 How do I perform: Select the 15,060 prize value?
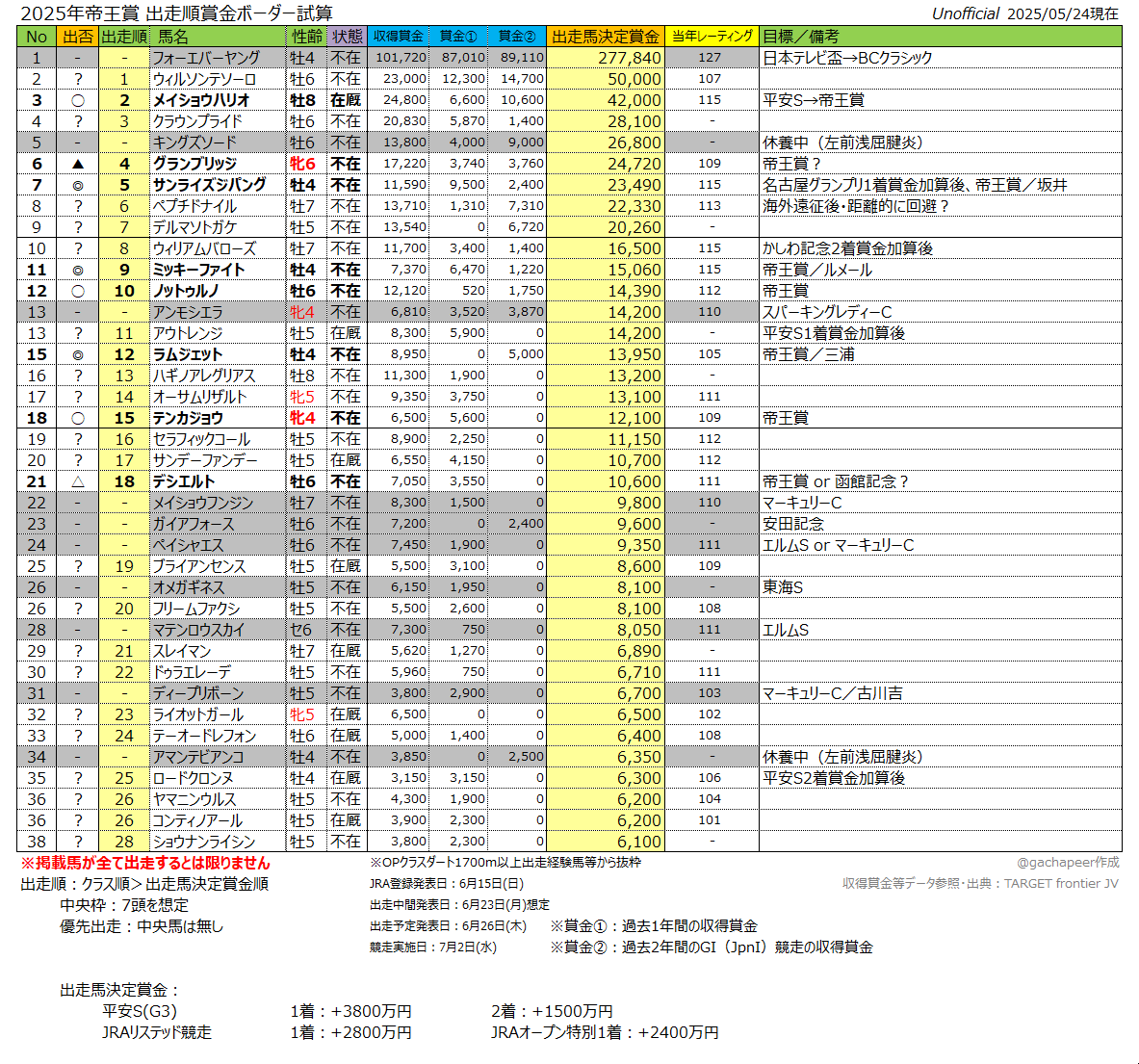tap(634, 270)
